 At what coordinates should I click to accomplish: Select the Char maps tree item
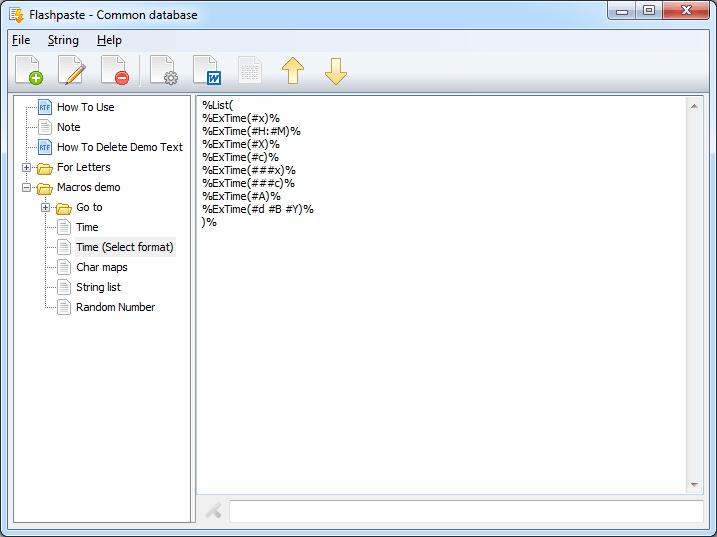[x=102, y=267]
